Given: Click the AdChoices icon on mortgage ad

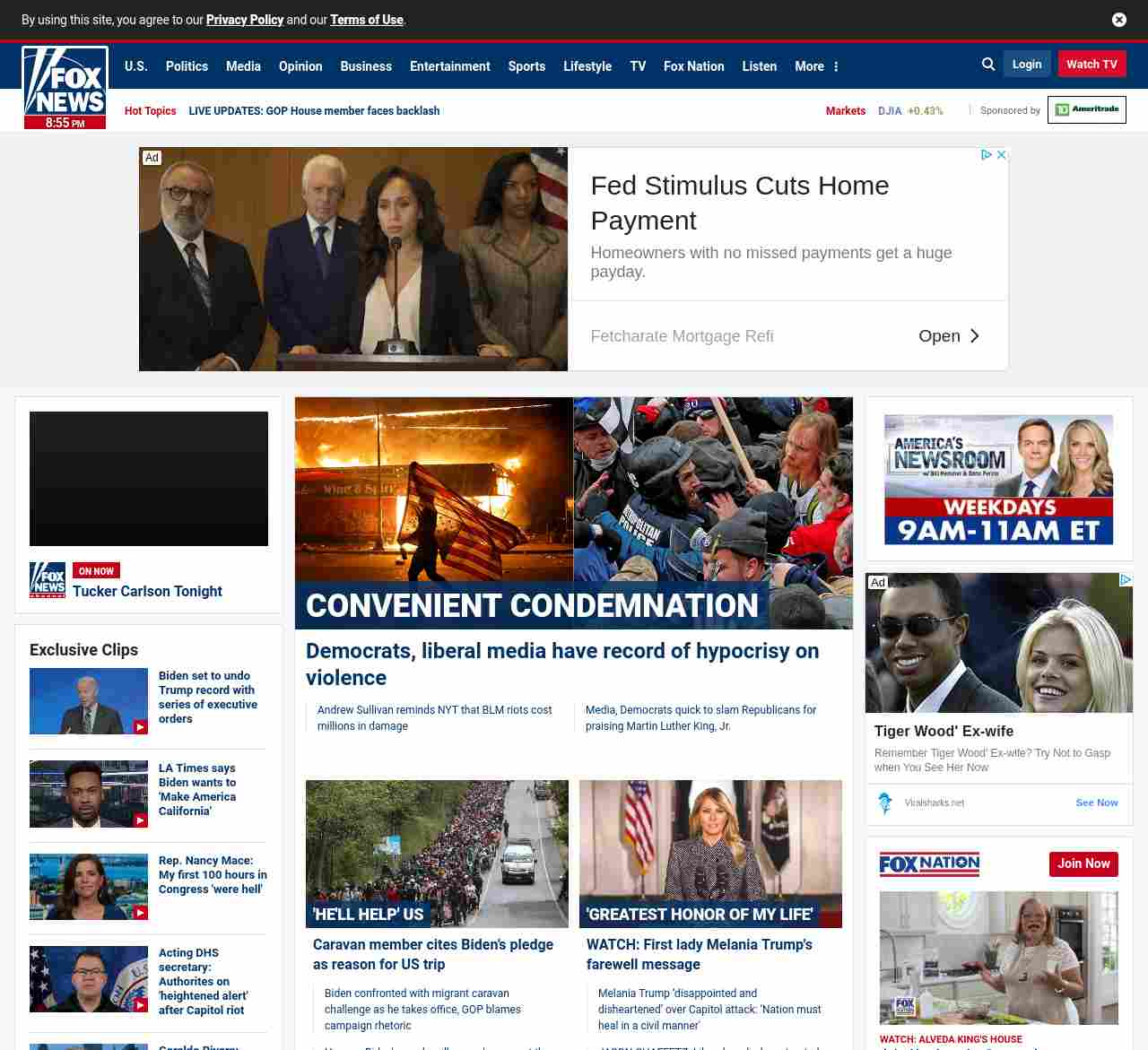Looking at the screenshot, I should click(x=987, y=155).
